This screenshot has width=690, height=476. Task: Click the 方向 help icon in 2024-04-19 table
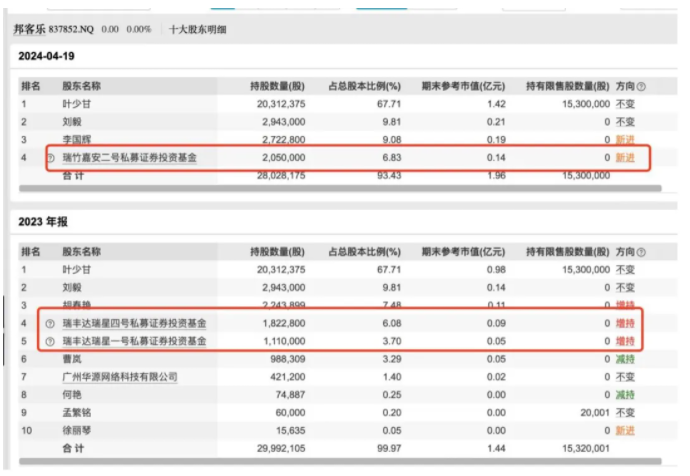(x=641, y=87)
